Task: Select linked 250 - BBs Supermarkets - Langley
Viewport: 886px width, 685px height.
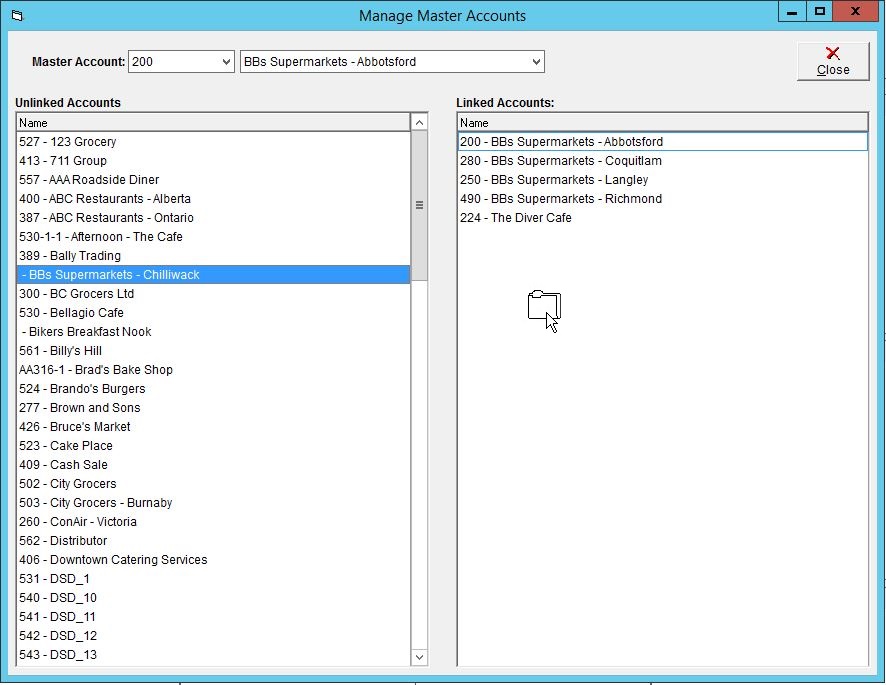Action: tap(662, 180)
